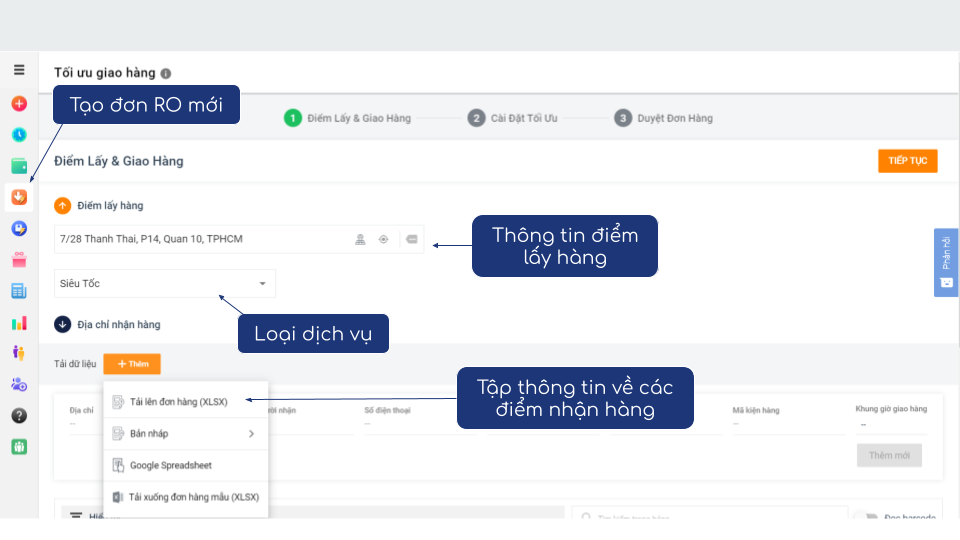
Task: Click the grey Thêm mới button
Action: (x=889, y=456)
